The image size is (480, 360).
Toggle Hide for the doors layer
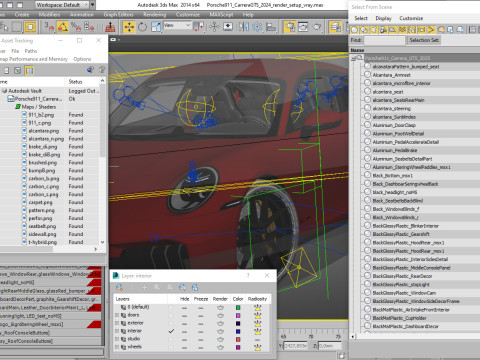184,315
